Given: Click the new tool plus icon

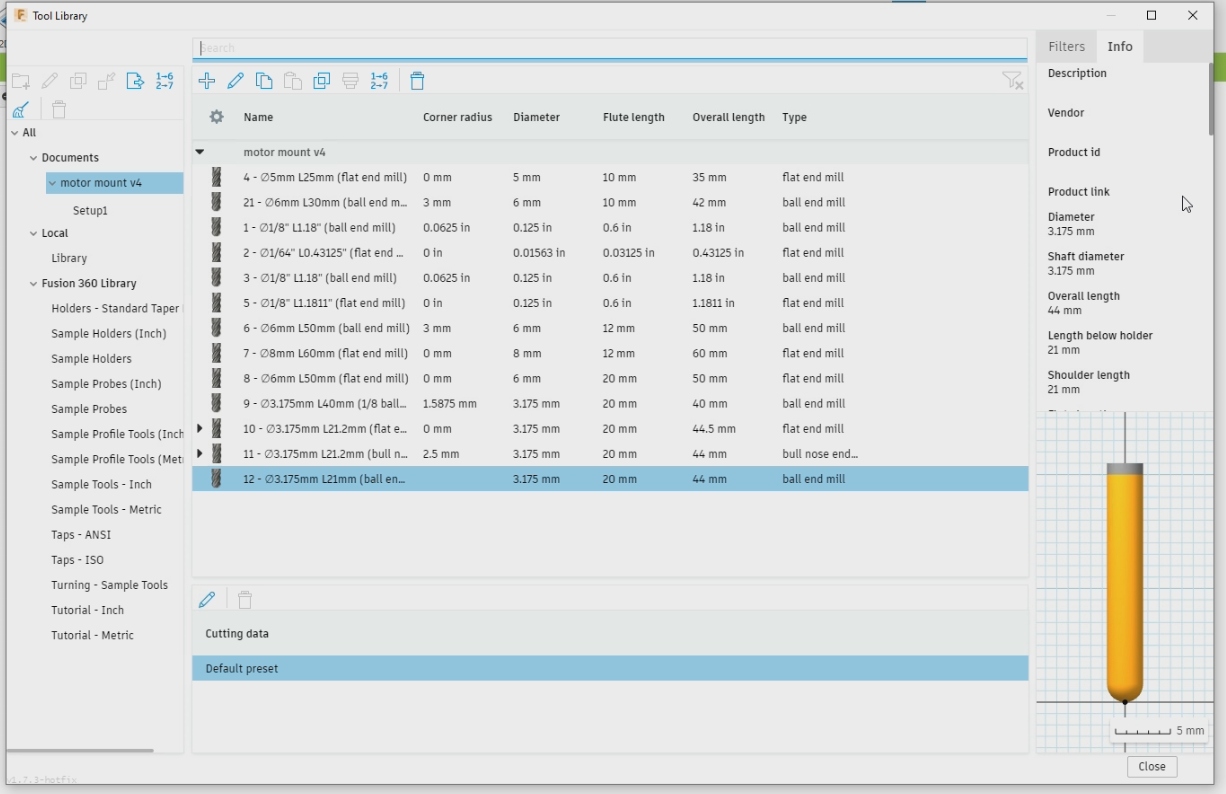Looking at the screenshot, I should tap(207, 81).
